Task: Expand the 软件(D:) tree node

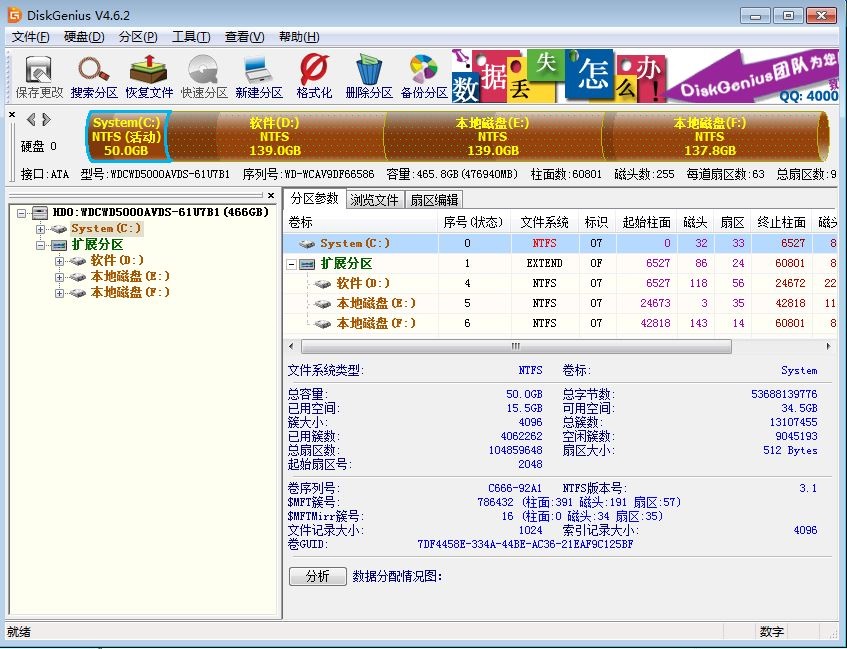Action: [60, 261]
